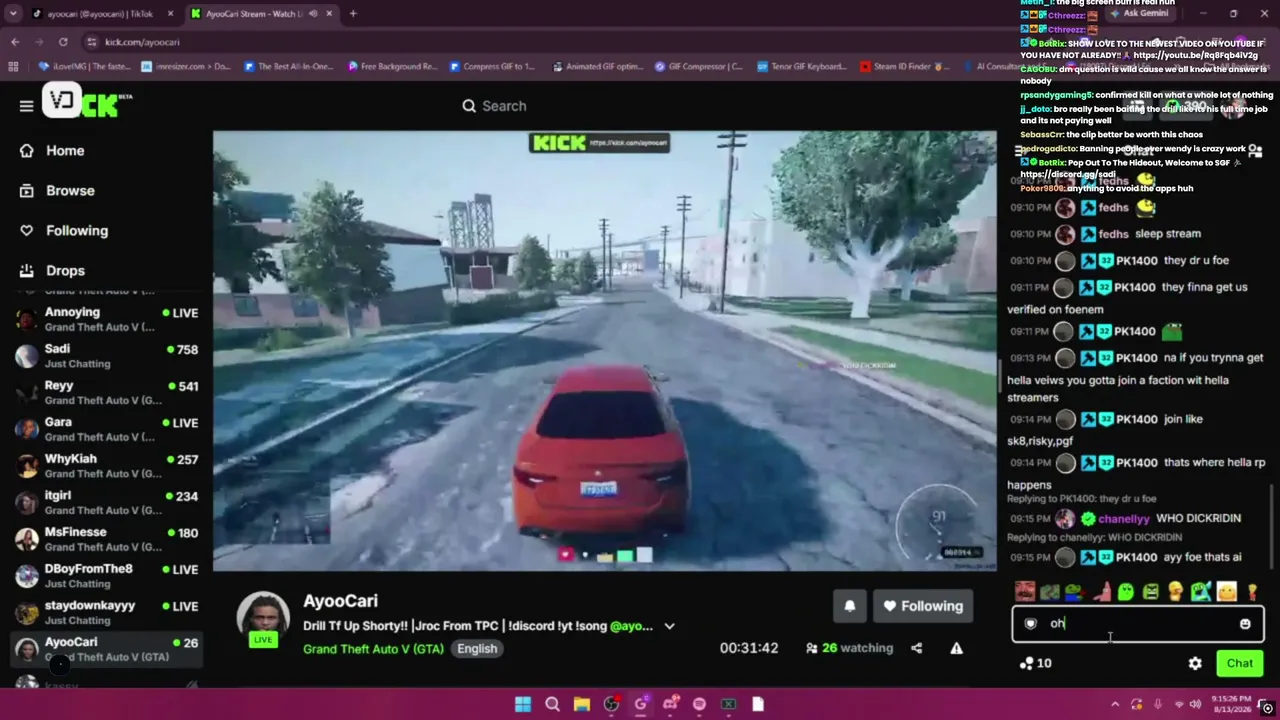The width and height of the screenshot is (1280, 720).
Task: Click the stream video player
Action: [x=605, y=351]
